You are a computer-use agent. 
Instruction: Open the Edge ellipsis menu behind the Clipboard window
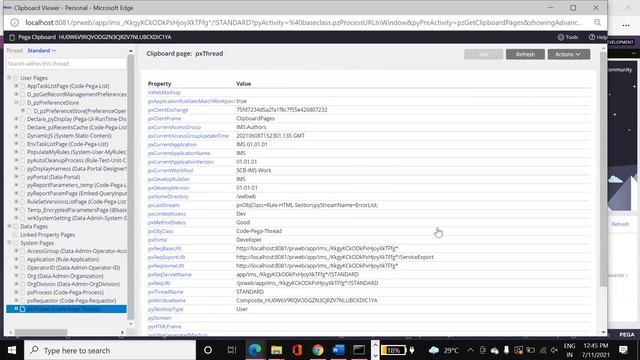[626, 25]
